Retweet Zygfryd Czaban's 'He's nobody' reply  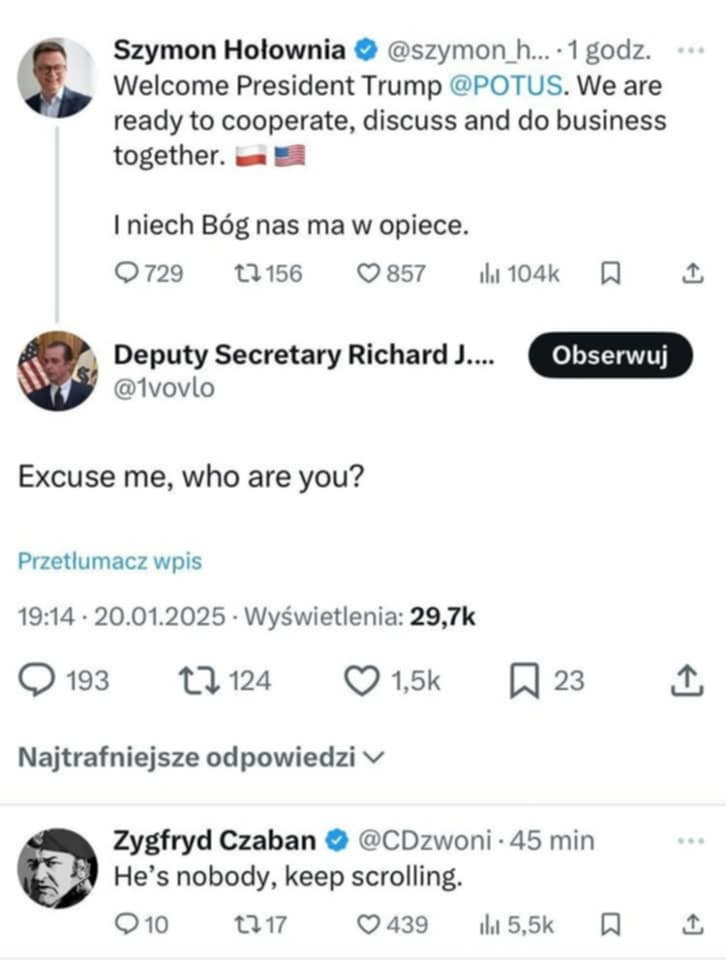249,925
